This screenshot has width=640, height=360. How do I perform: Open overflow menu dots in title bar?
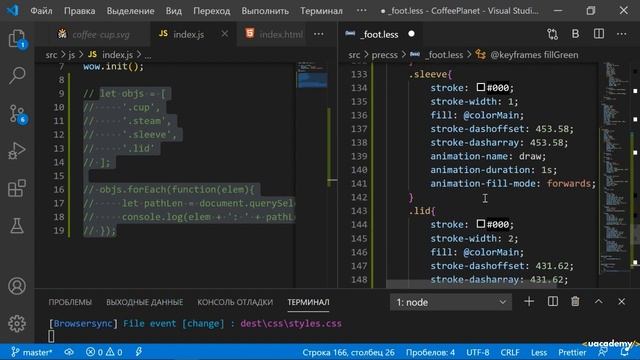tap(361, 11)
